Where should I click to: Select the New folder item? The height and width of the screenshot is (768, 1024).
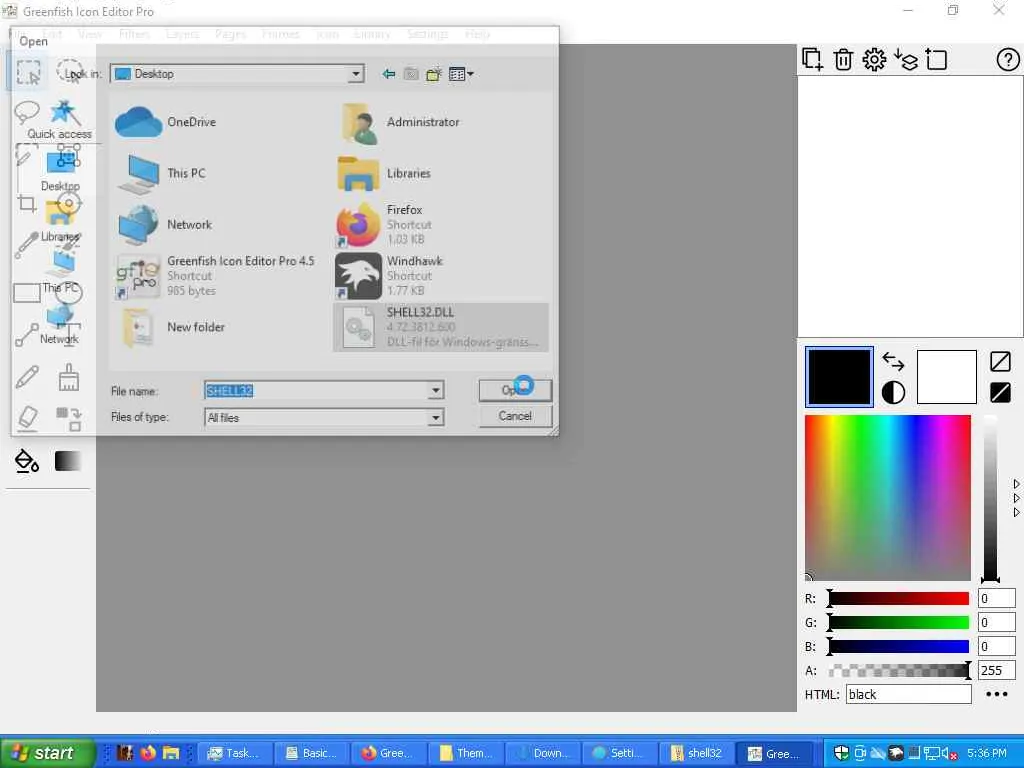click(x=173, y=327)
